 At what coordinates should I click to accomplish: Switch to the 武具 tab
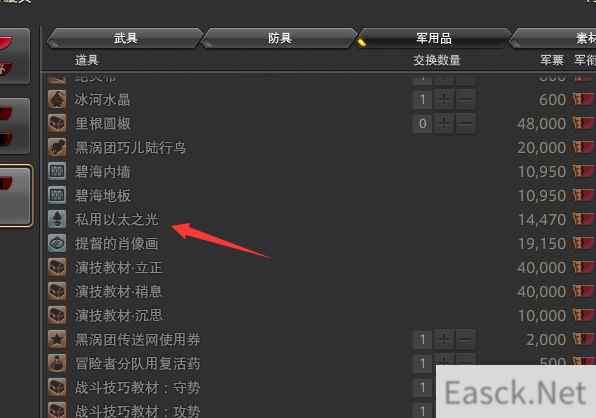pos(125,38)
